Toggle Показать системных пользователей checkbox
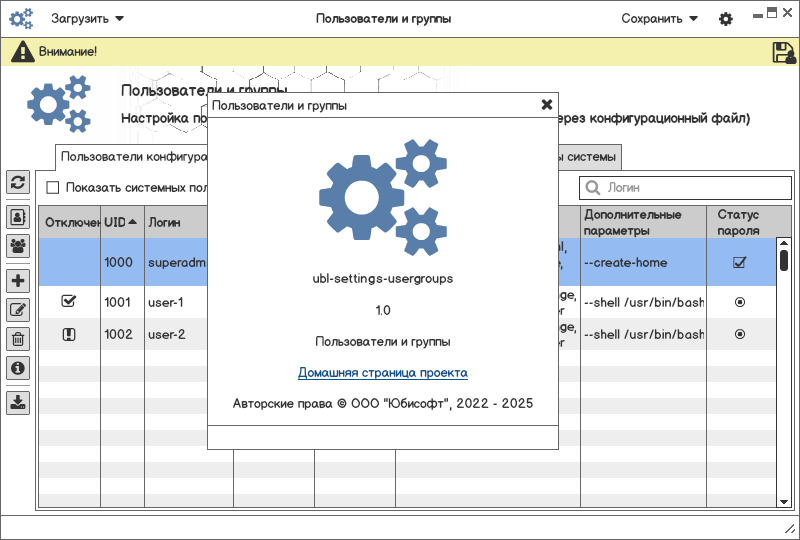The width and height of the screenshot is (800, 540). (52, 188)
